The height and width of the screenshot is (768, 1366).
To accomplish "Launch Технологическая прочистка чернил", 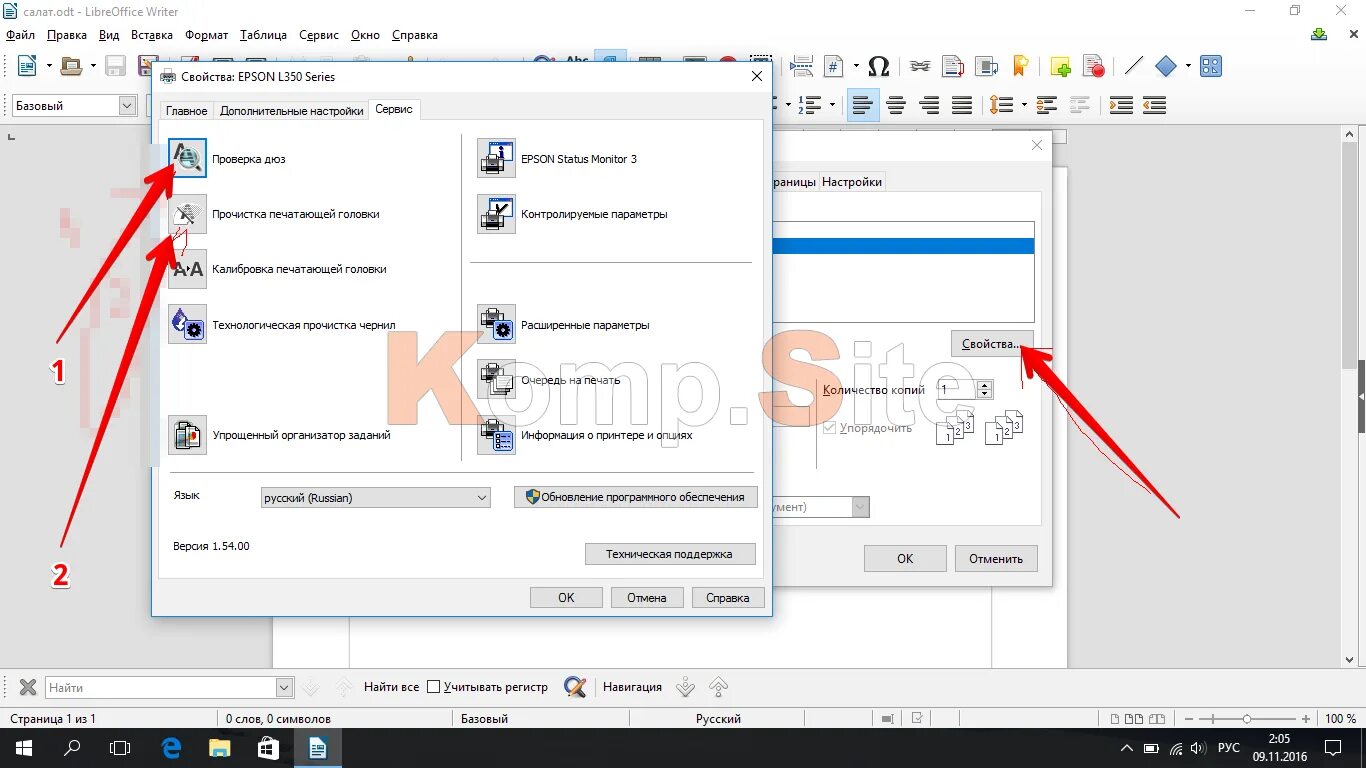I will click(x=187, y=325).
